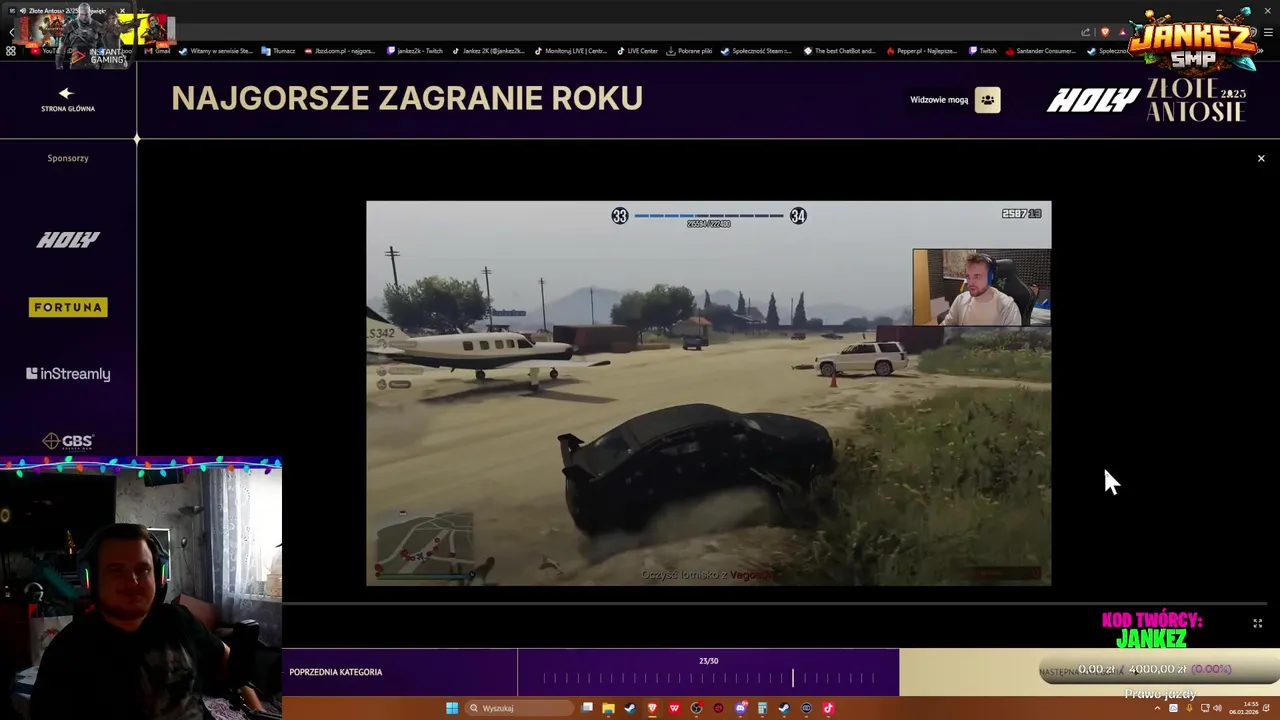Open the Tłumacz bookmark
1280x720 pixels.
[x=278, y=51]
